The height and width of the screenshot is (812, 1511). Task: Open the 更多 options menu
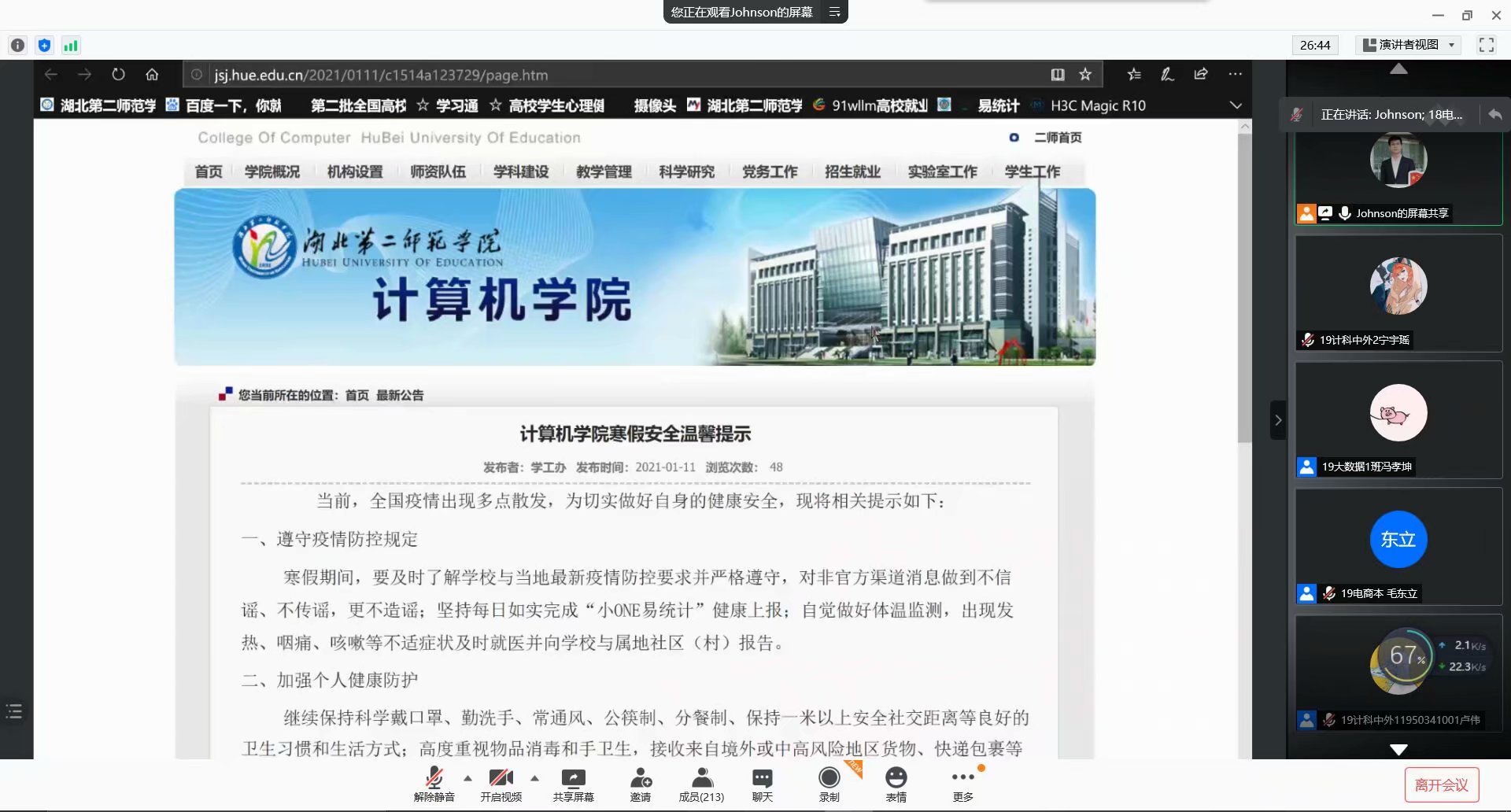point(962,784)
